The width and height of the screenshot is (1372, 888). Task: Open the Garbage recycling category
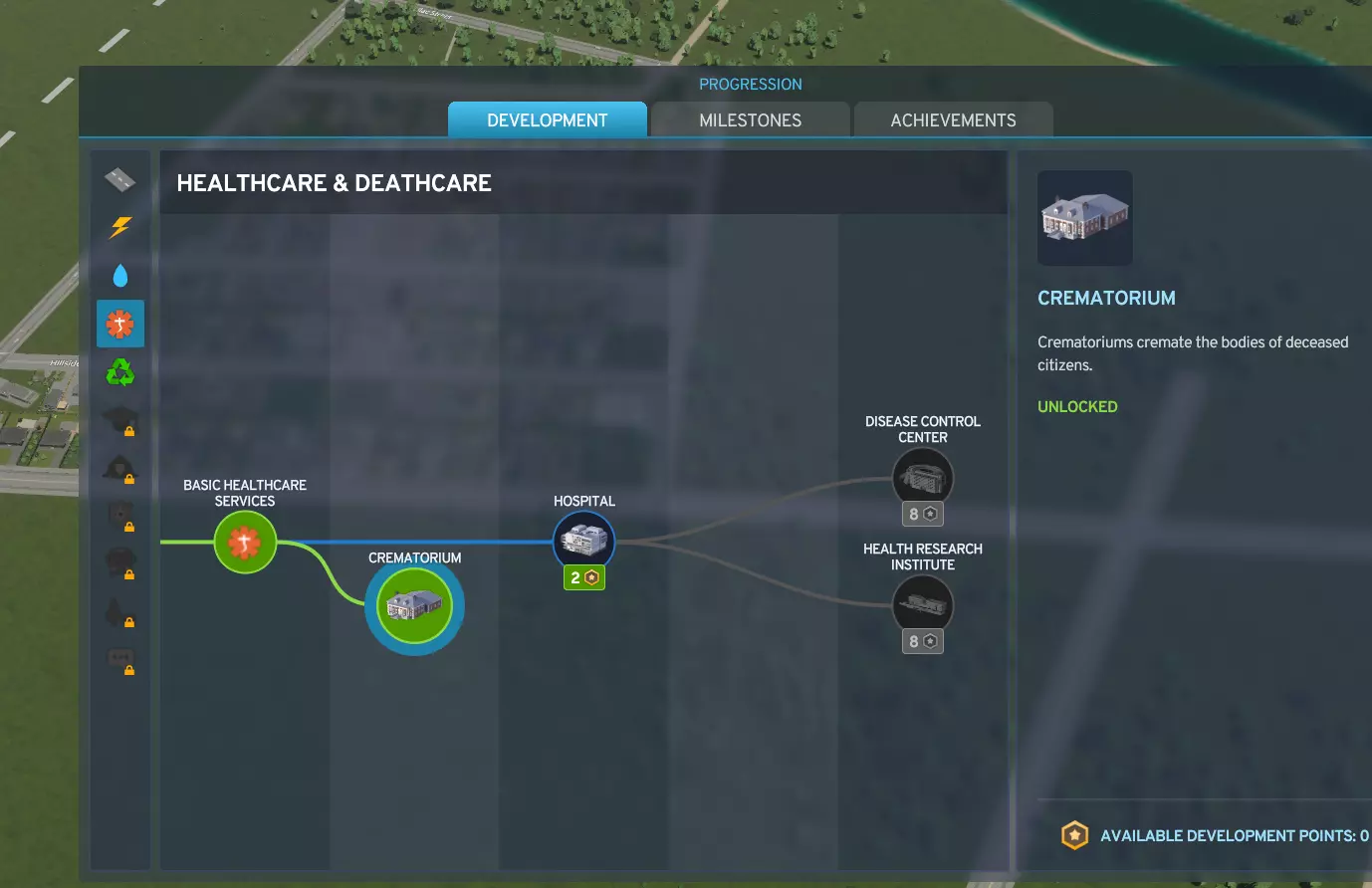click(119, 372)
